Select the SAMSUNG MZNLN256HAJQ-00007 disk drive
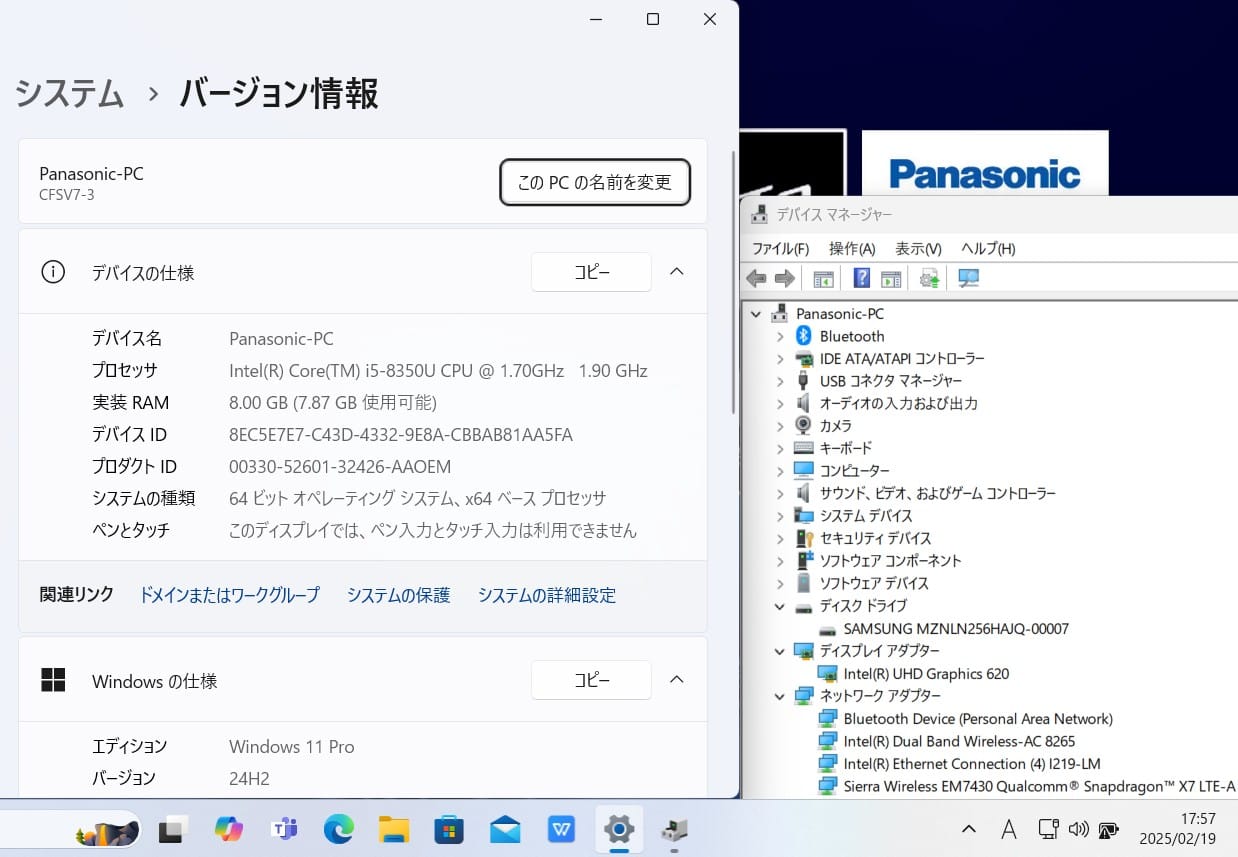 tap(955, 629)
